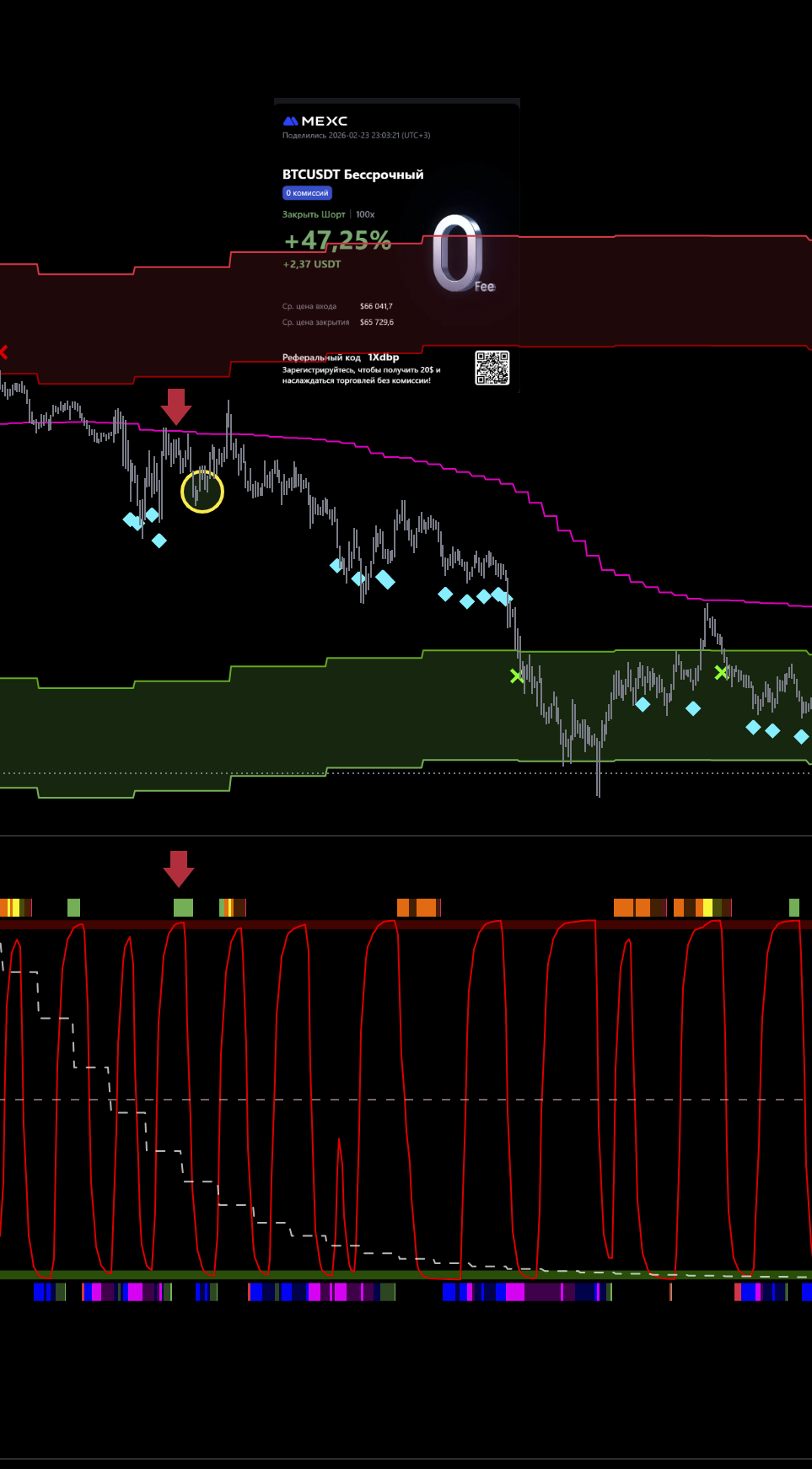Click the rightmost green X marker
812x1469 pixels.
(721, 672)
